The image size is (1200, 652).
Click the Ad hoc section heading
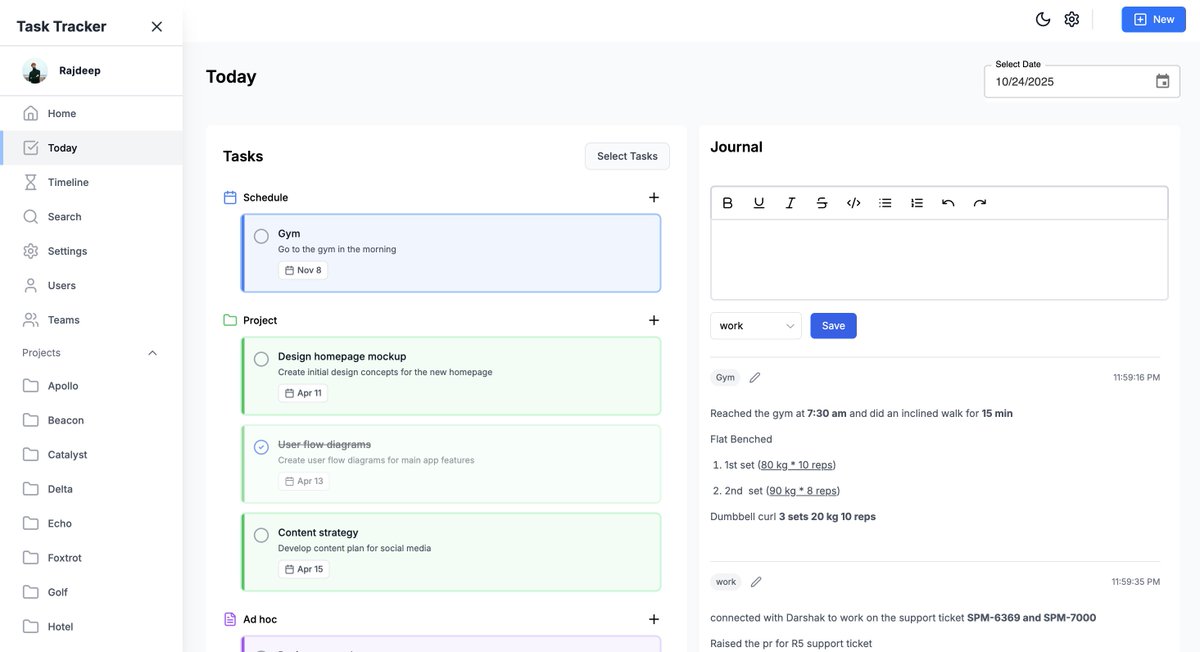pos(260,620)
